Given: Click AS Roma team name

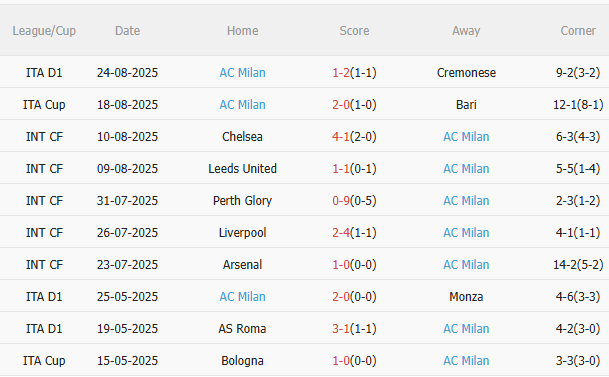Looking at the screenshot, I should click(242, 329).
